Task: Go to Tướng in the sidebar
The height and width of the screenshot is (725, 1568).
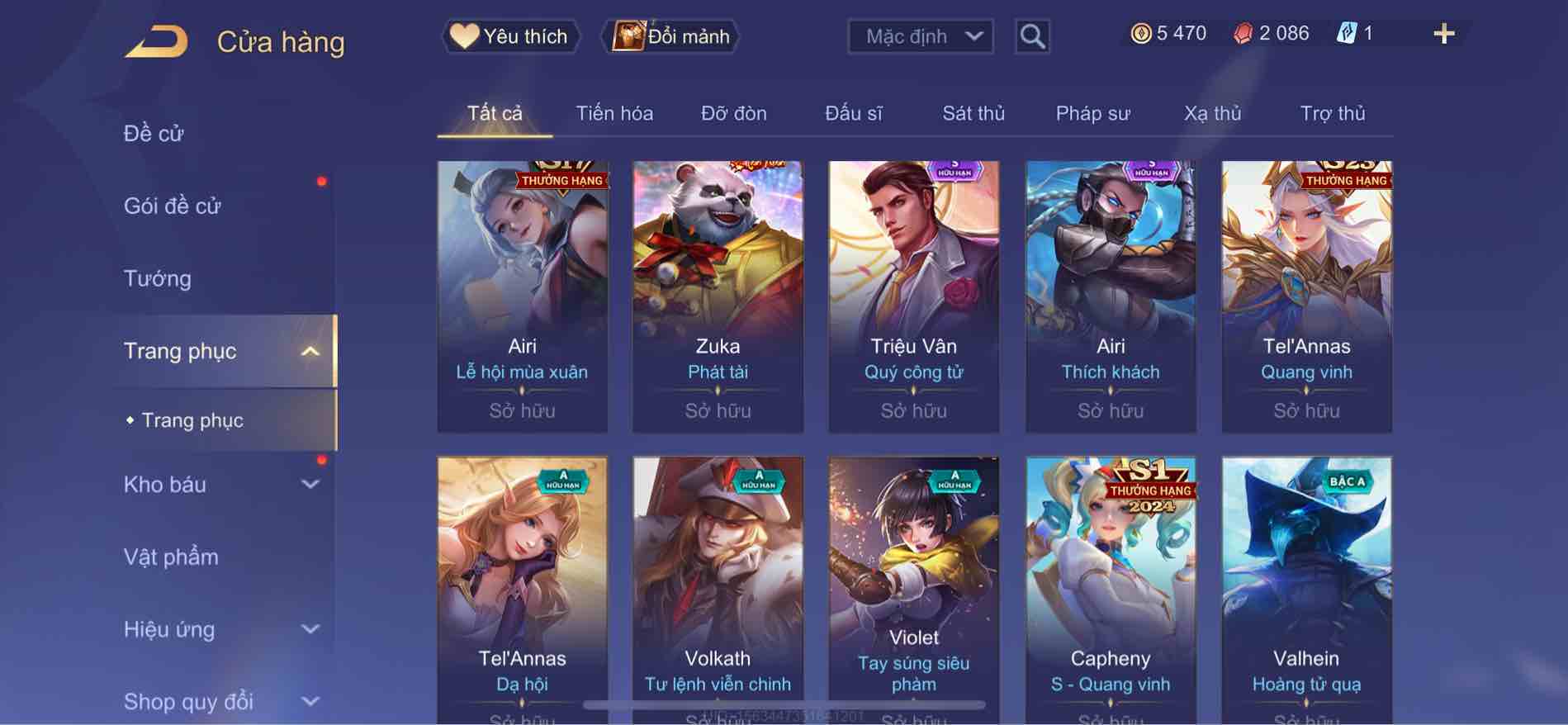Action: pyautogui.click(x=157, y=278)
